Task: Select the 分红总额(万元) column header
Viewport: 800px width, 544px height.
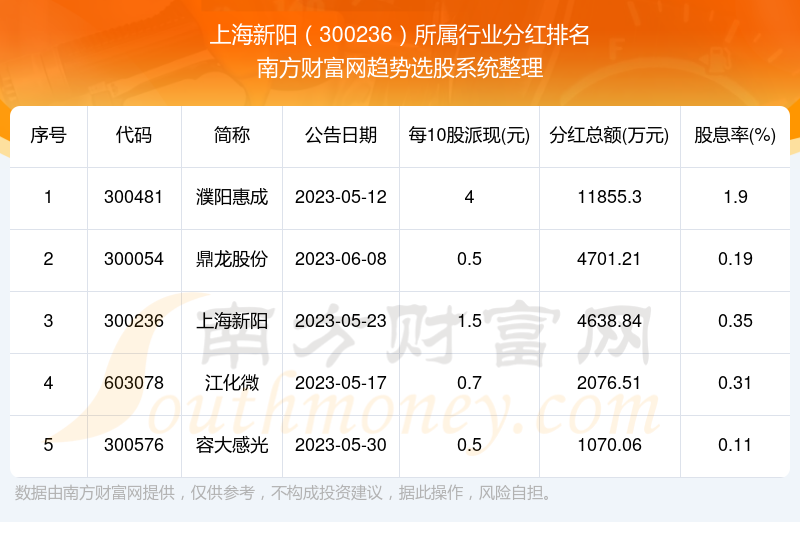Action: point(609,136)
